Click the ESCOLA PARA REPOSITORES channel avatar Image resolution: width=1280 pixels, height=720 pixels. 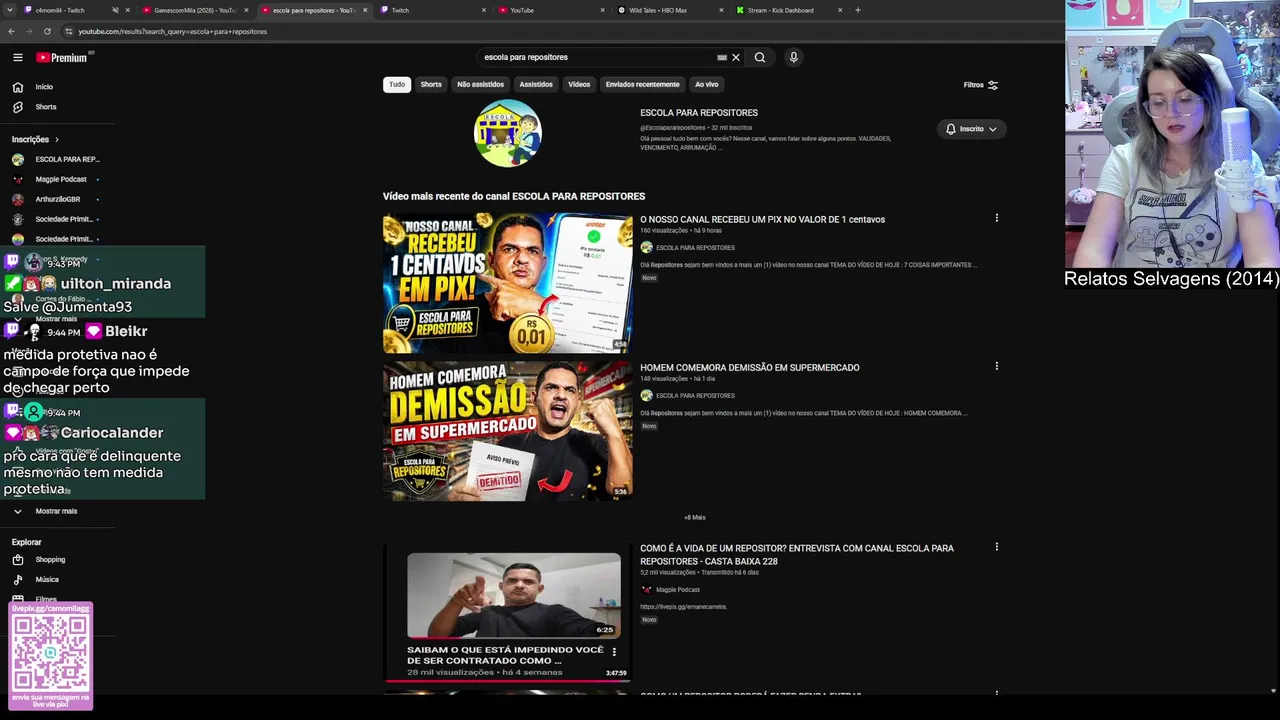point(508,133)
